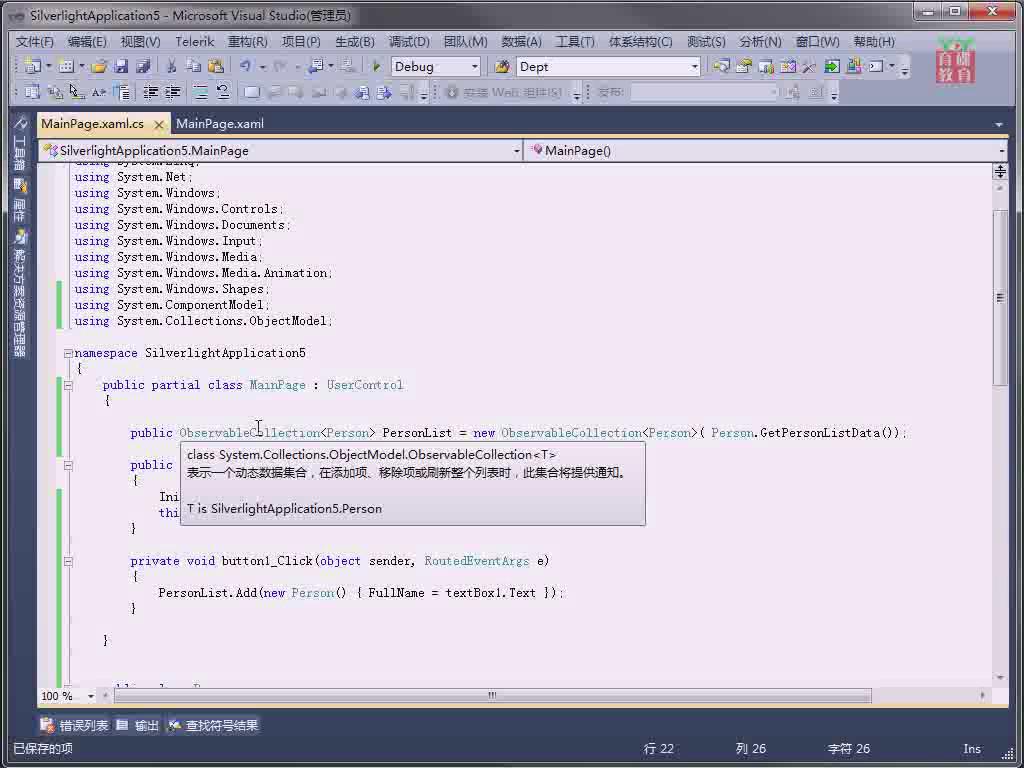Click the vertical scrollbar thumb in editor

point(1000,298)
